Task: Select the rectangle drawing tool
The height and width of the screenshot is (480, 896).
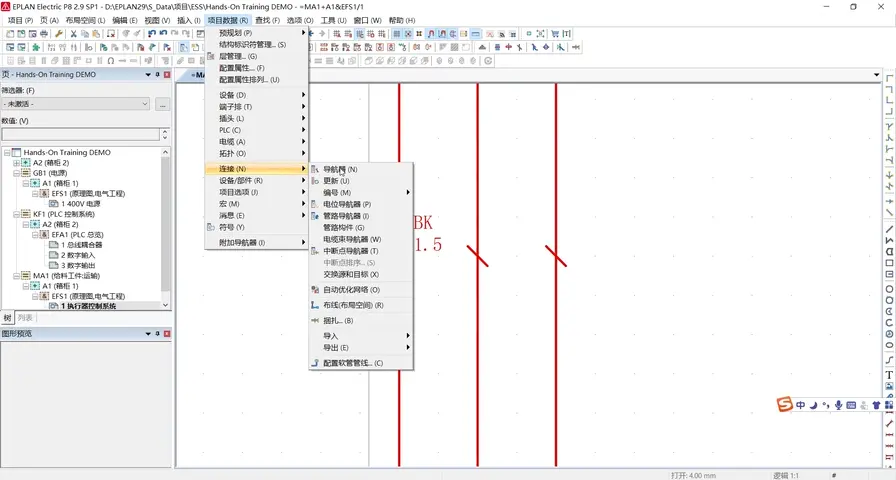Action: 890,263
